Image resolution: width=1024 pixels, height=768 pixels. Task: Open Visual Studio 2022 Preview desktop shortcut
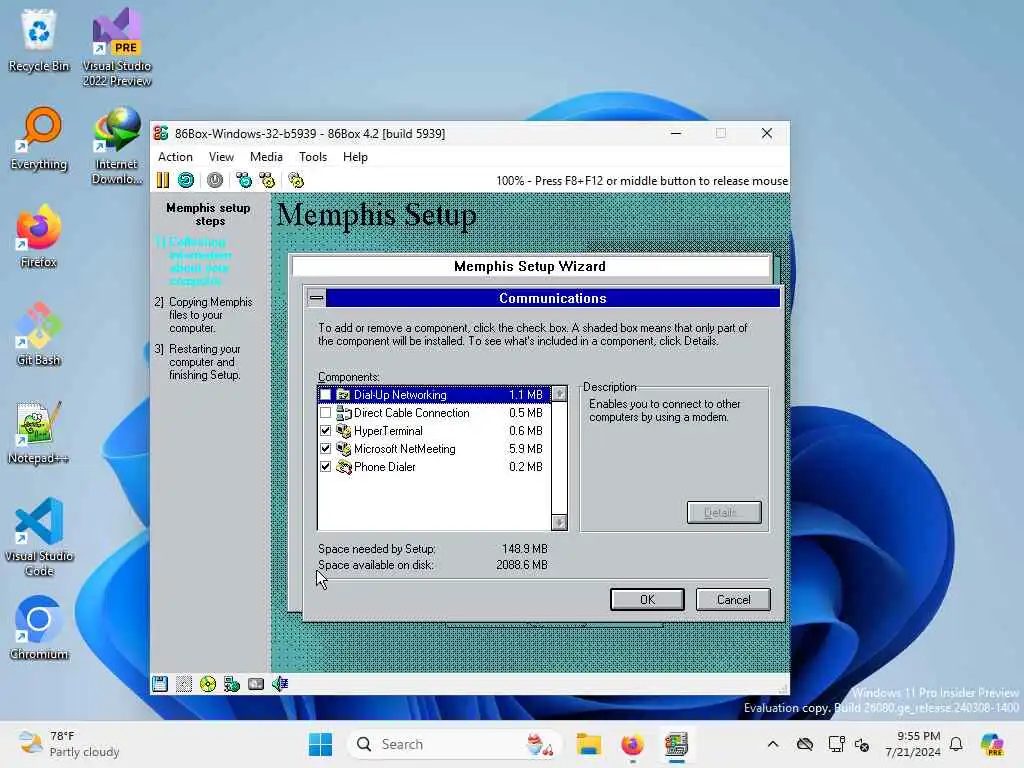pos(117,47)
